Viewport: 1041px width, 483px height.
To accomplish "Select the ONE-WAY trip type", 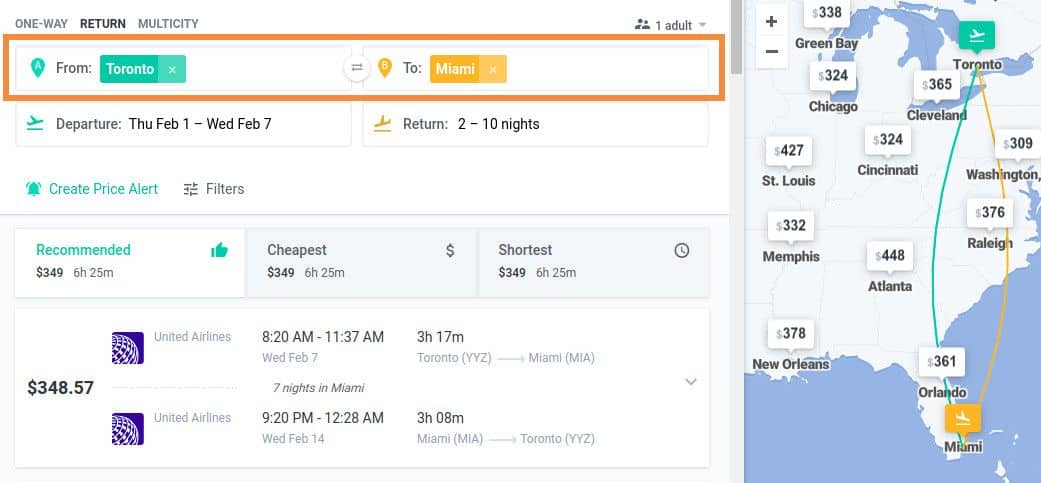I will pos(41,24).
